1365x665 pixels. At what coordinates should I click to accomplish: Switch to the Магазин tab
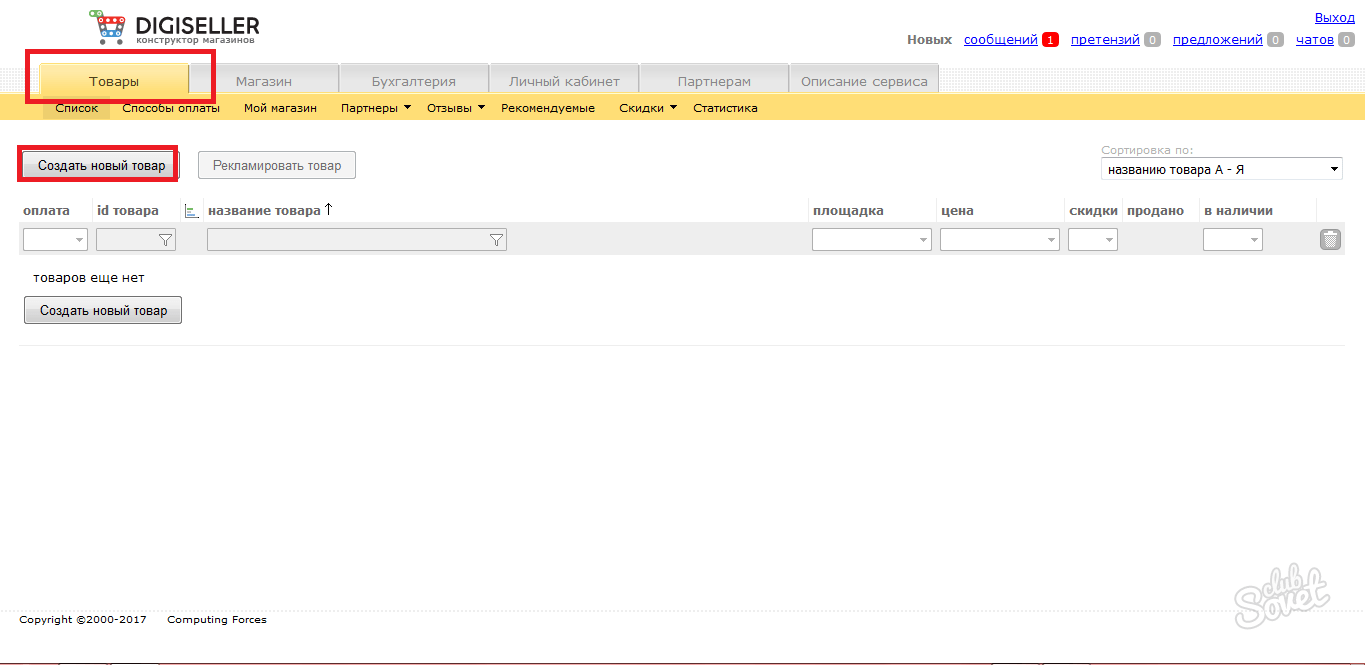point(264,81)
